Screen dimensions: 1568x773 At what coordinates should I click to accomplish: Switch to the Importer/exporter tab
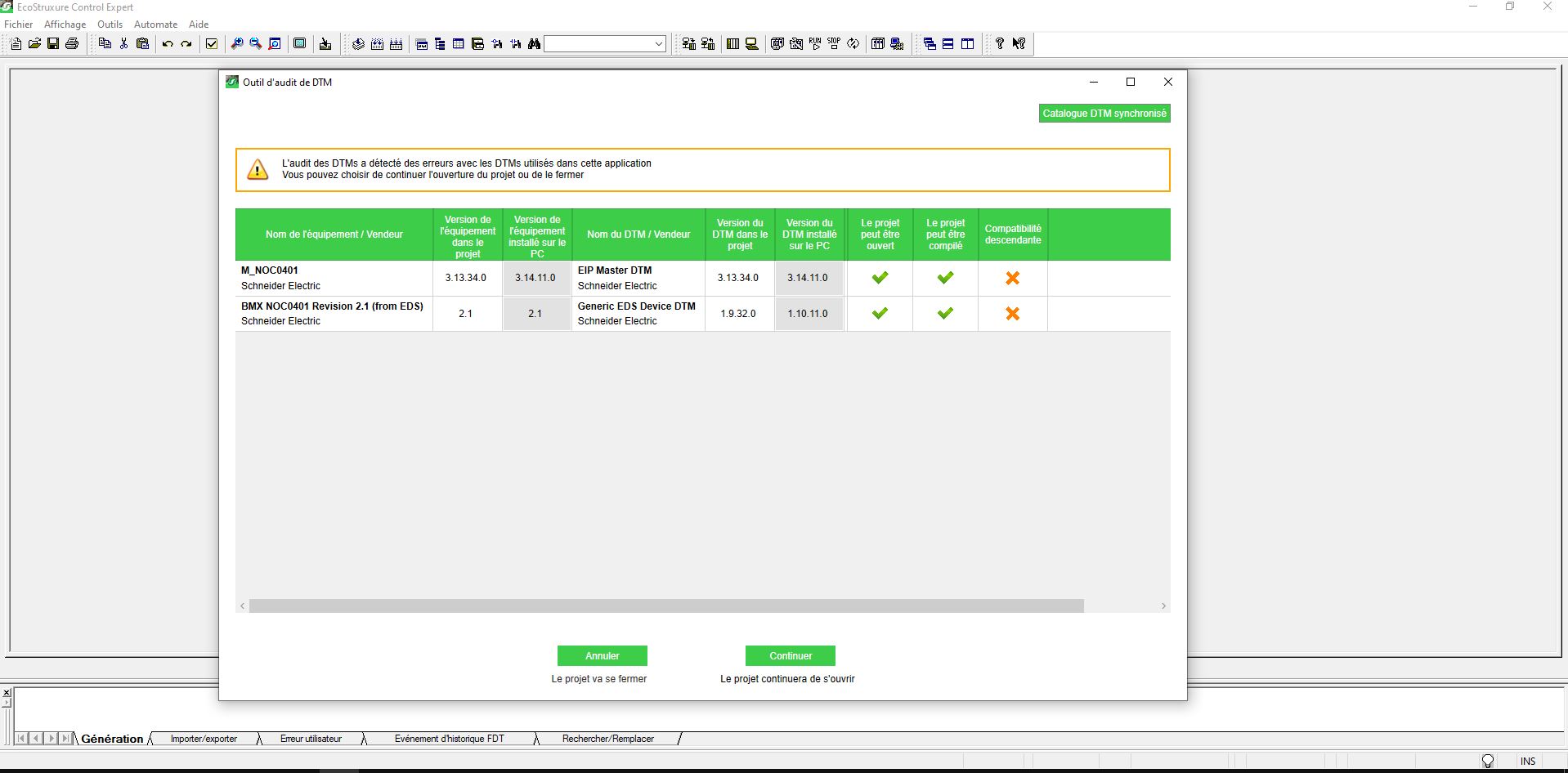click(204, 739)
